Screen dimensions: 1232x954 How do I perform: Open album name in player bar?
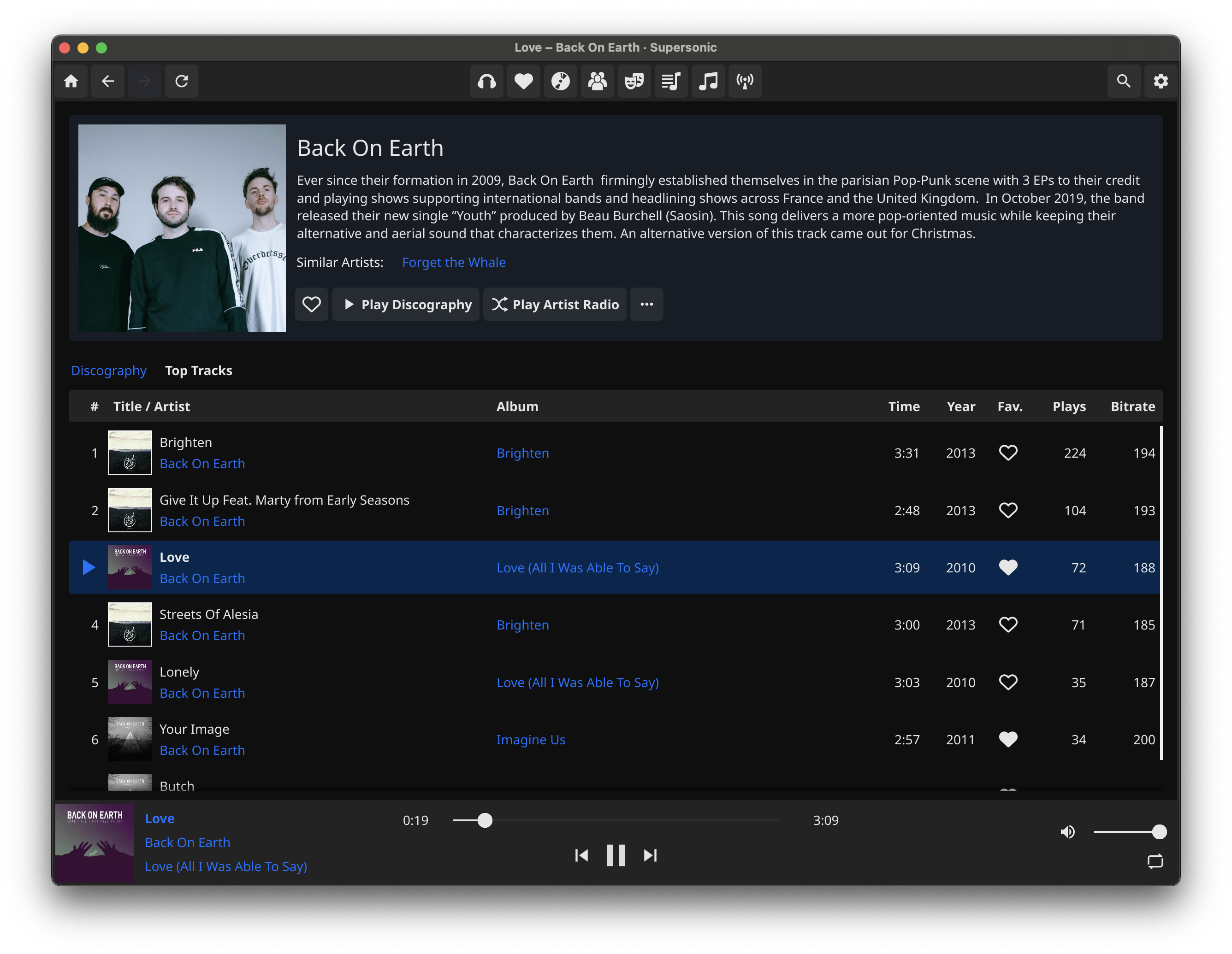[x=225, y=866]
